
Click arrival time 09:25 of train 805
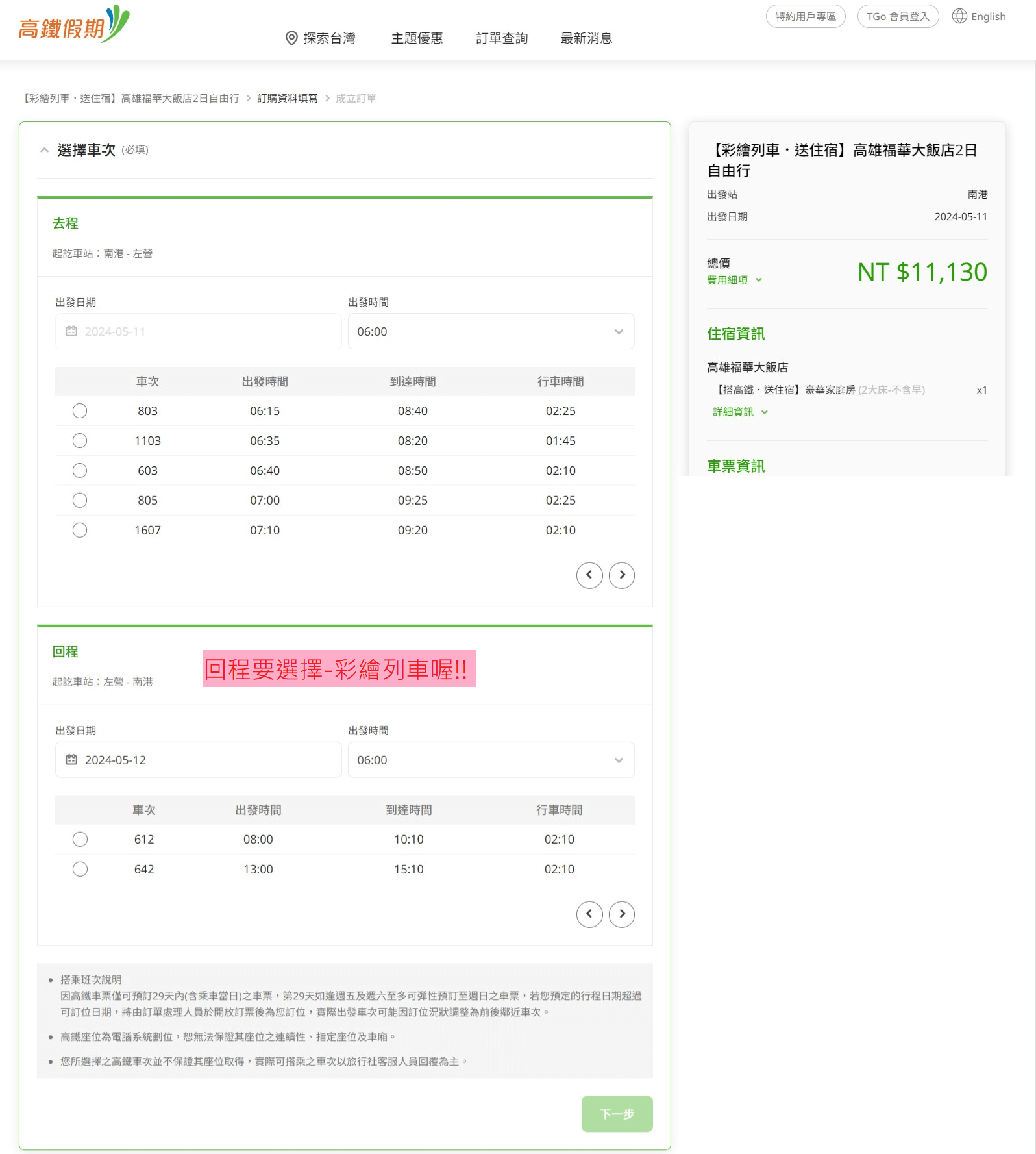tap(413, 500)
